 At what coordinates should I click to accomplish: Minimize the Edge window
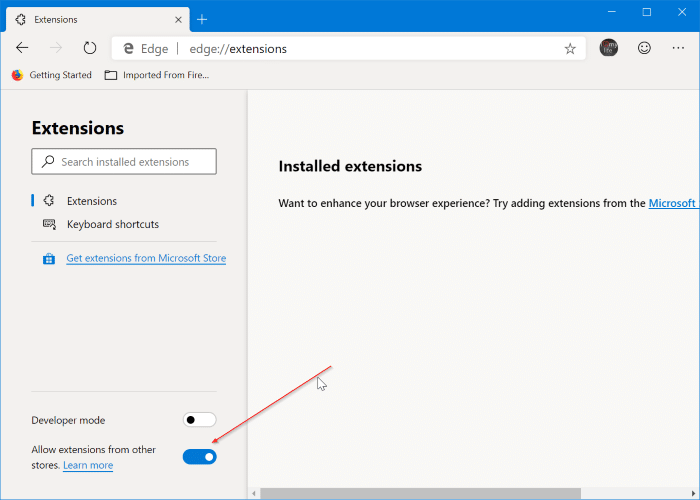point(612,12)
